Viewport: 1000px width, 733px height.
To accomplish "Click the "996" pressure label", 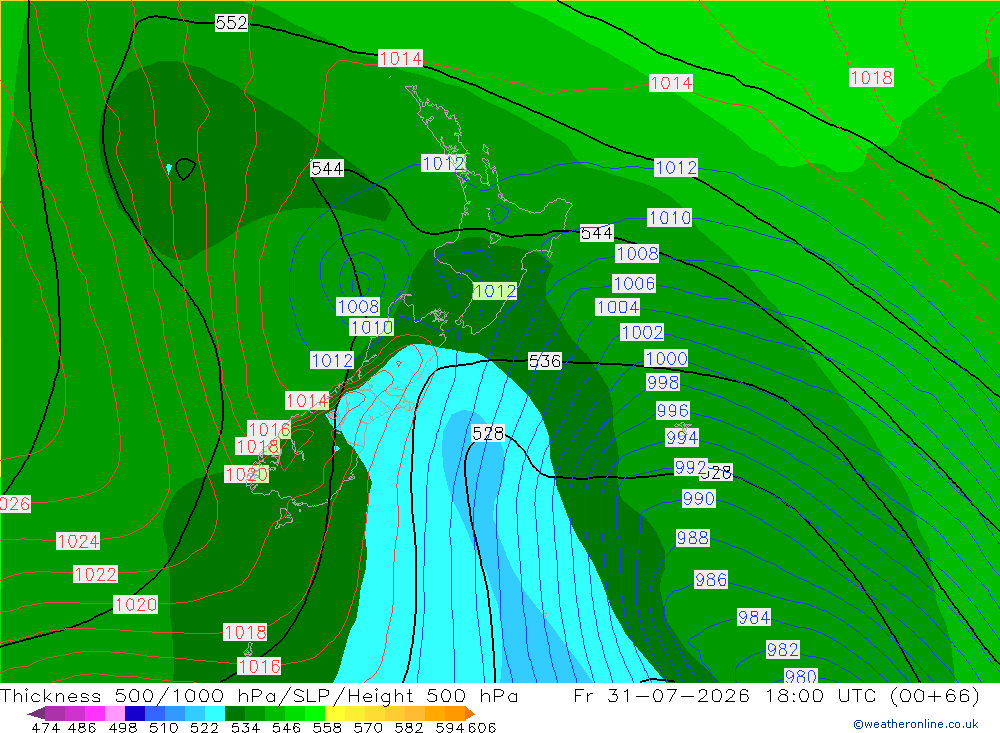I will (672, 410).
